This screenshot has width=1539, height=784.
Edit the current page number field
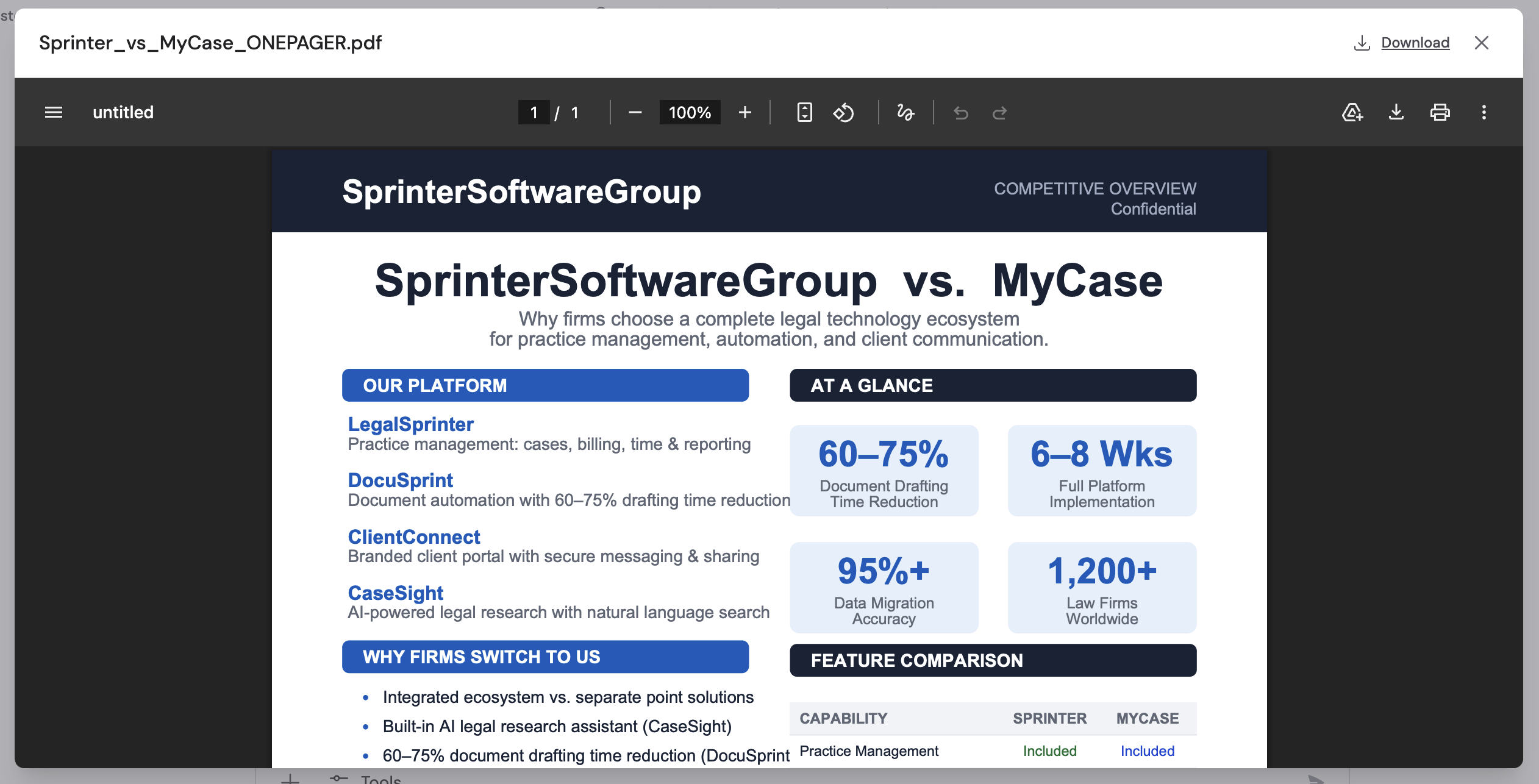tap(534, 112)
